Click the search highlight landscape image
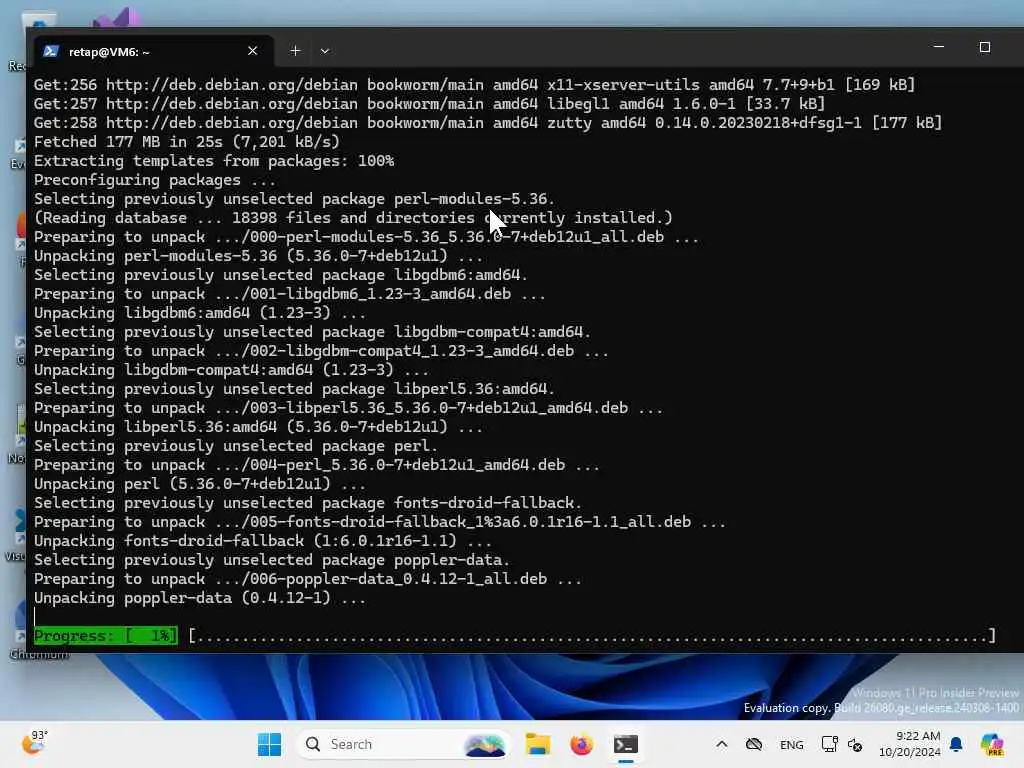This screenshot has width=1024, height=768. click(x=485, y=744)
